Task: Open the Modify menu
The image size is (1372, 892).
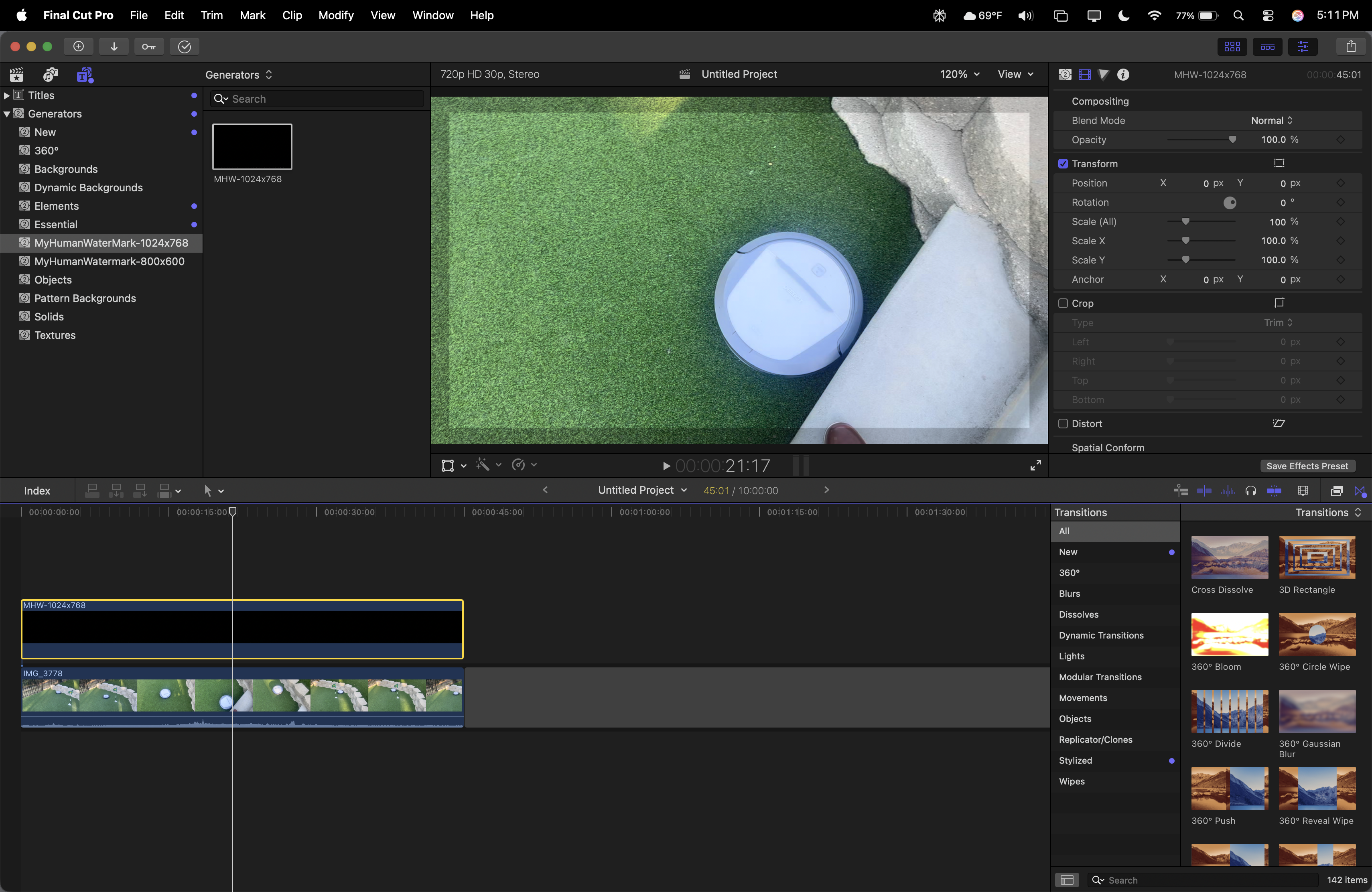Action: click(335, 16)
